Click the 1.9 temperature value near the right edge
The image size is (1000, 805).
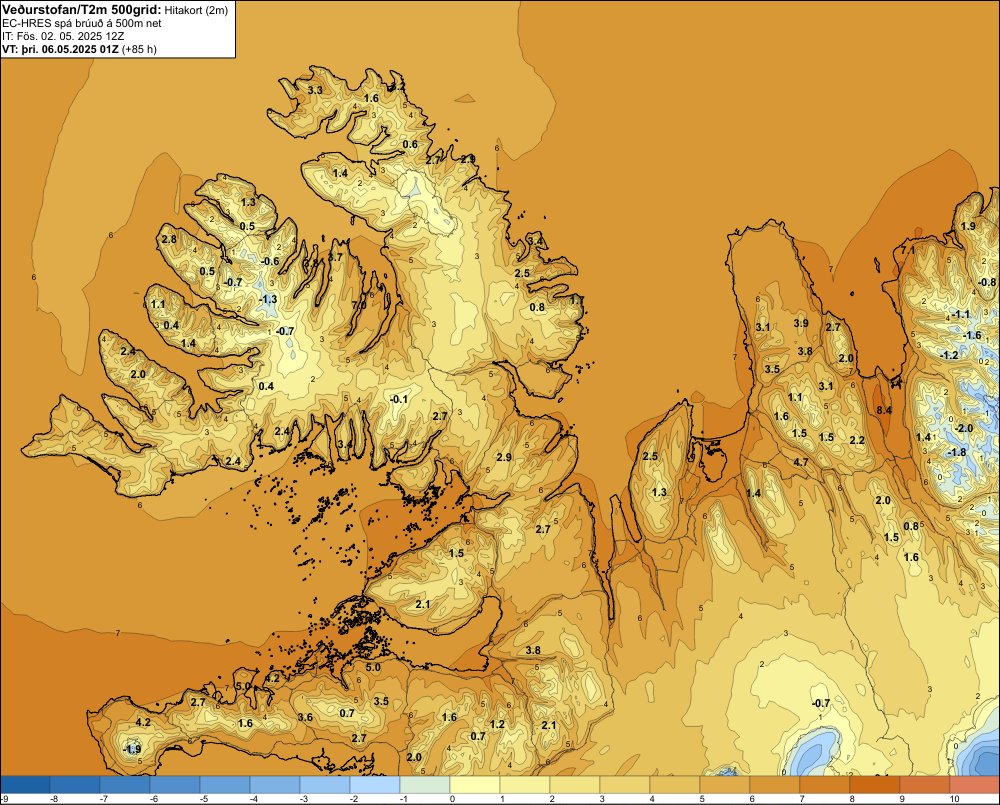968,226
